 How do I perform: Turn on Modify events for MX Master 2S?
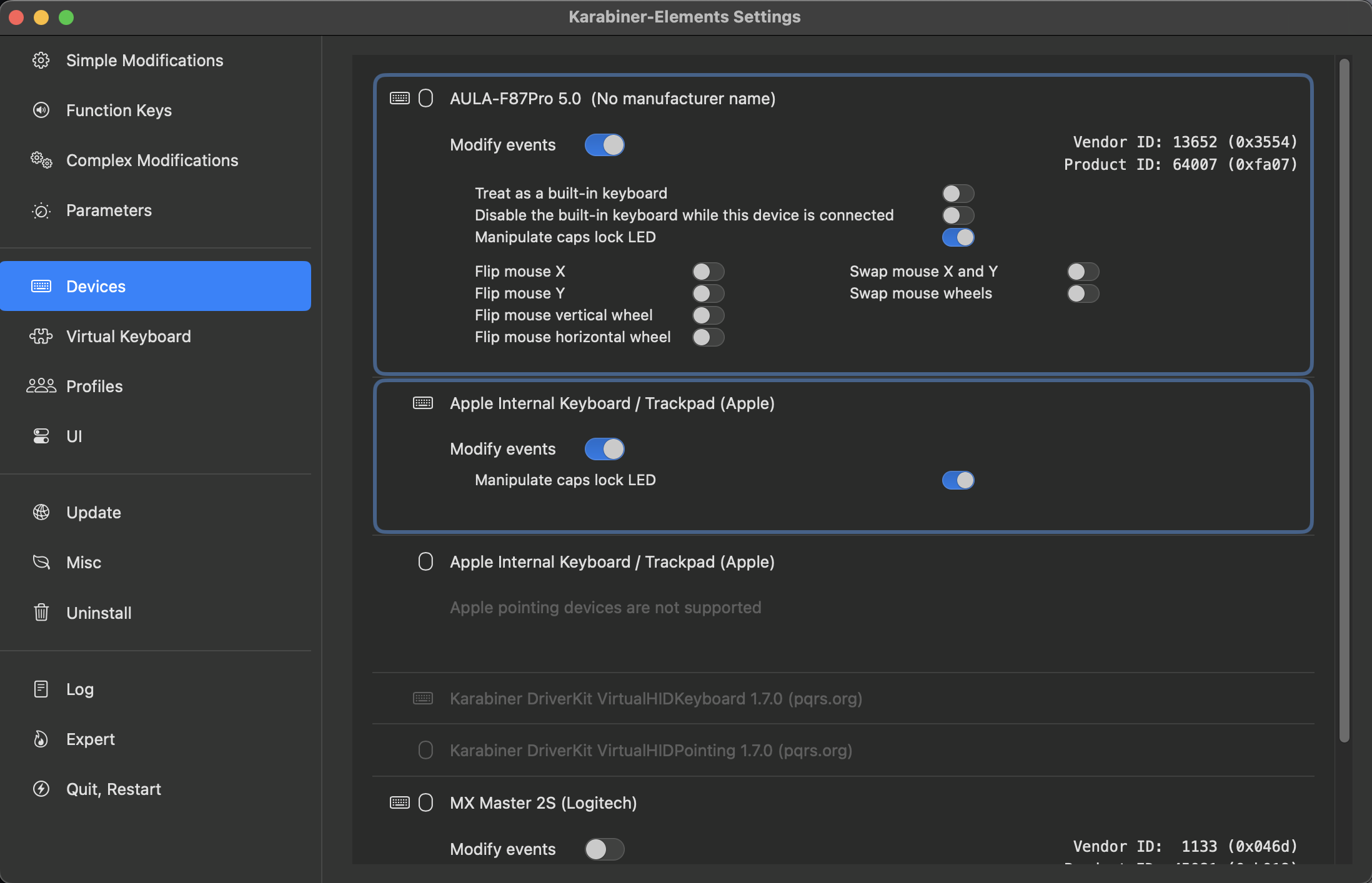(x=604, y=849)
